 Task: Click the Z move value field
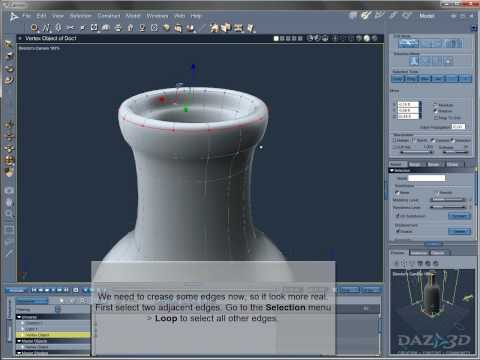[x=408, y=116]
